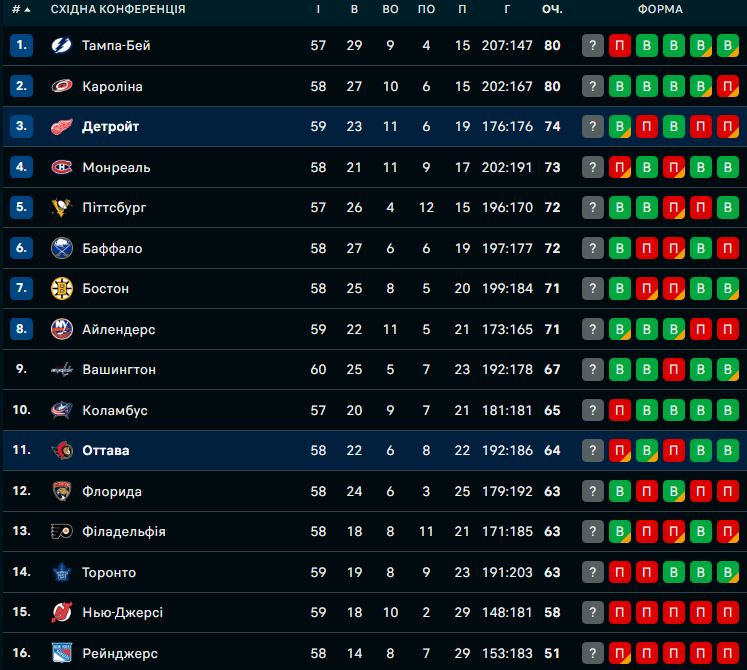Click the question mark form badge for Тампа-Бей
This screenshot has height=670, width=747.
(593, 46)
